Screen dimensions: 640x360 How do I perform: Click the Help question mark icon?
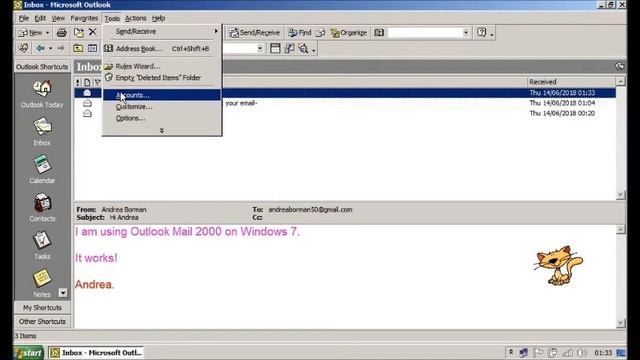482,33
